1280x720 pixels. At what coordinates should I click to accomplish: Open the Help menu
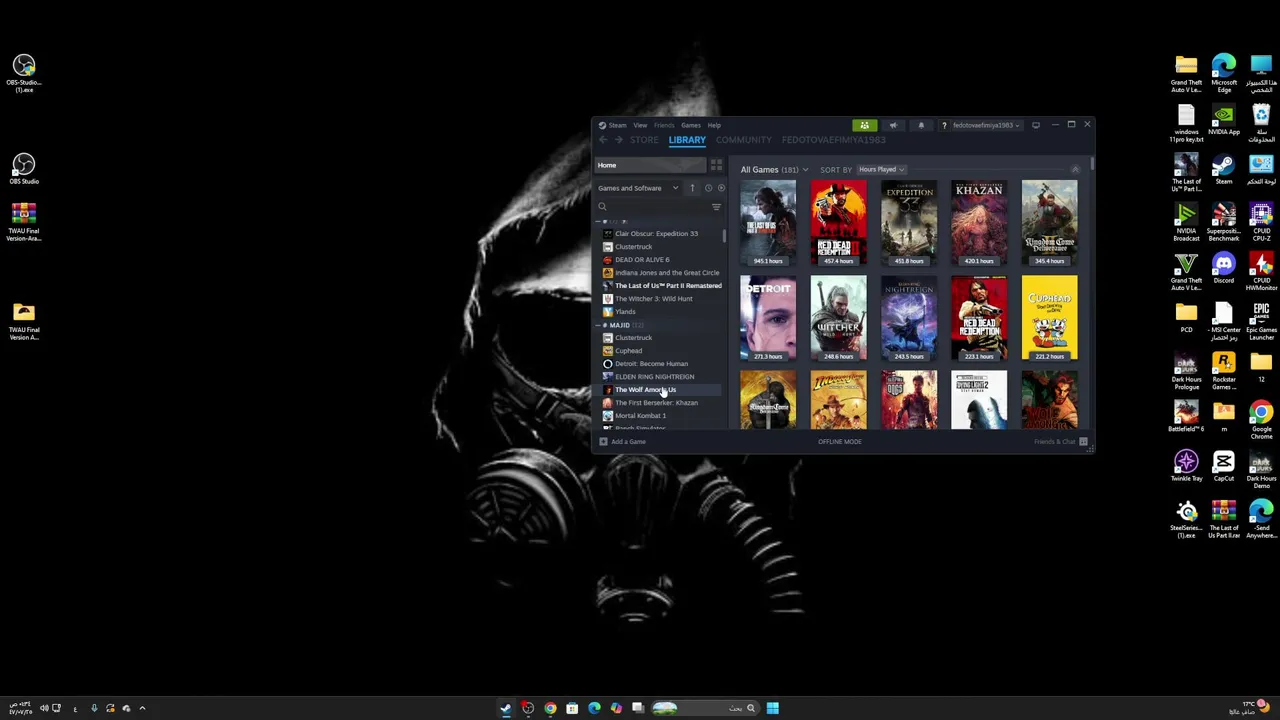click(714, 125)
